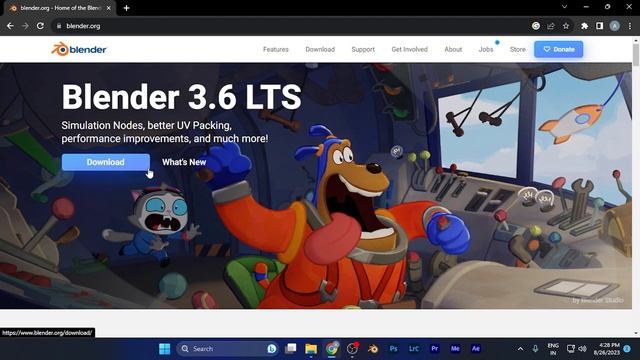The height and width of the screenshot is (360, 640).
Task: Click the padlock site info icon
Action: click(x=59, y=26)
